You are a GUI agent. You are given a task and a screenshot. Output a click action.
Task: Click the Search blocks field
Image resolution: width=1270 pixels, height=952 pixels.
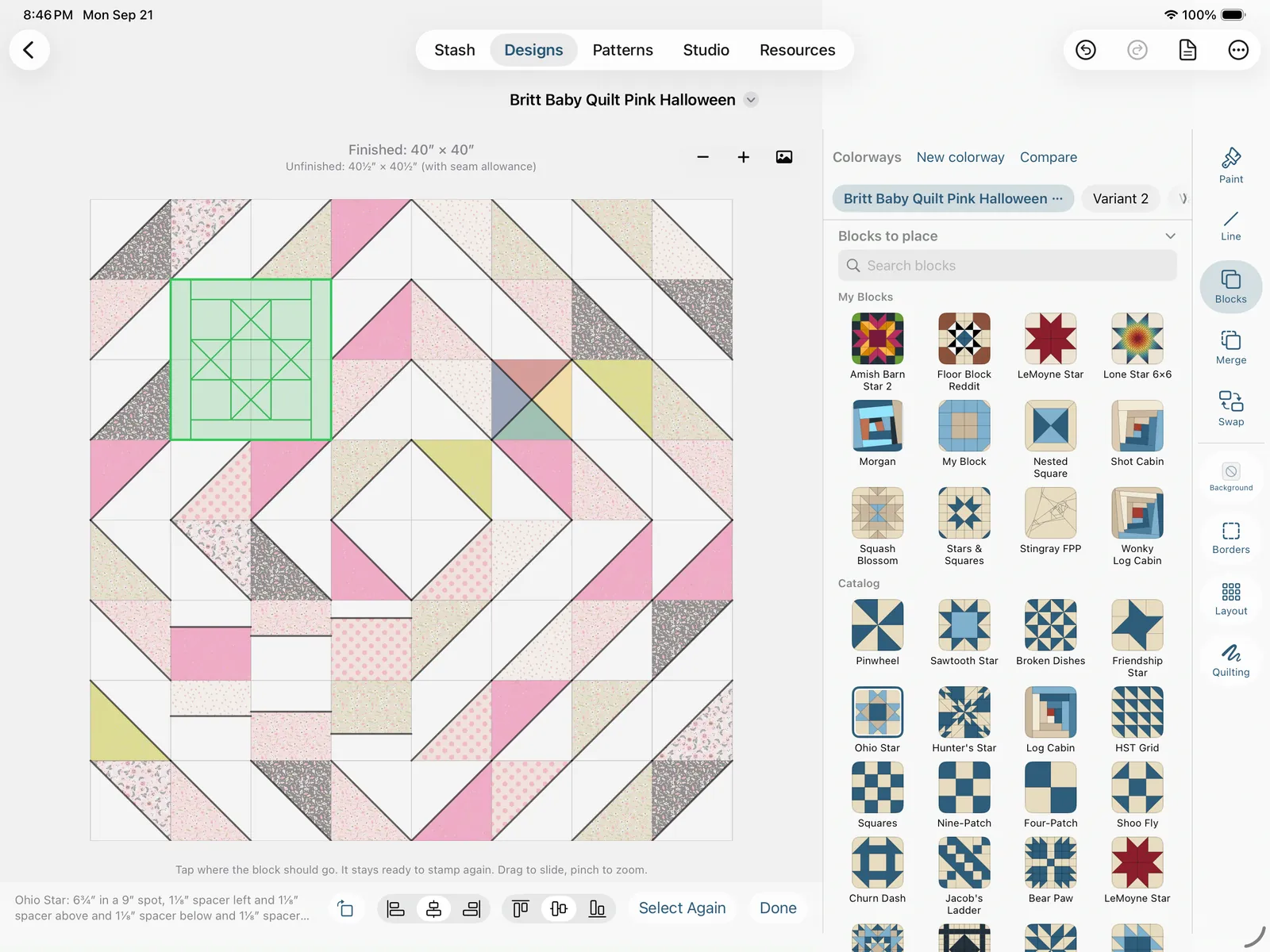tap(1006, 266)
